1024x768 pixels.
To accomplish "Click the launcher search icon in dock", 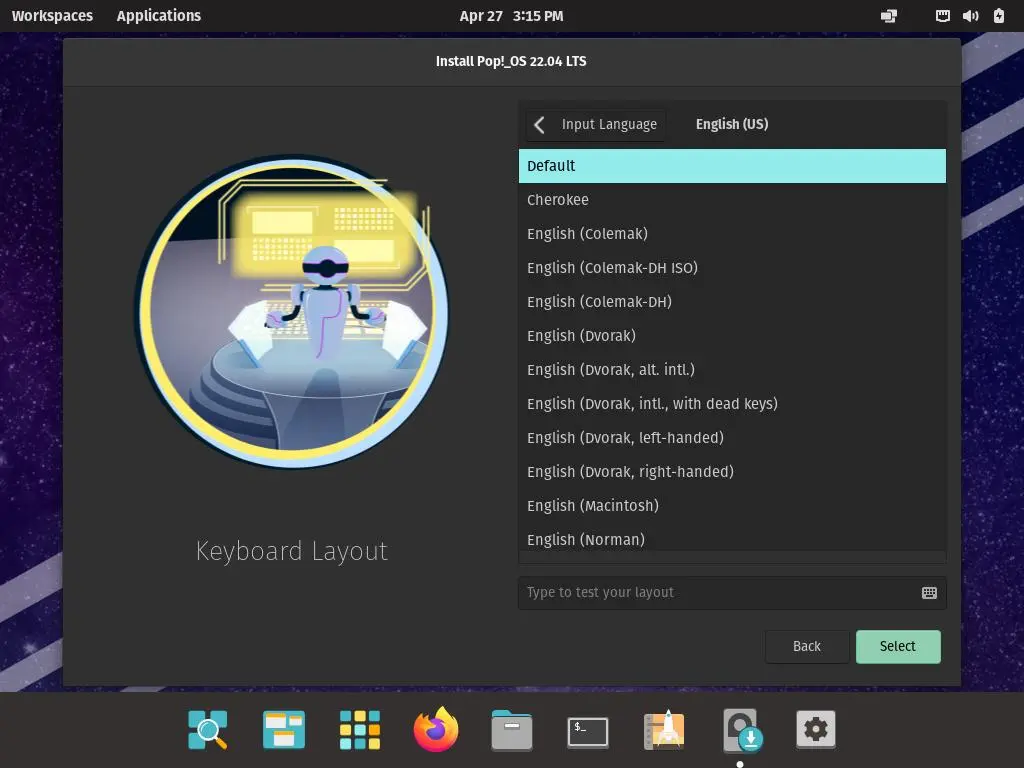I will pos(208,731).
